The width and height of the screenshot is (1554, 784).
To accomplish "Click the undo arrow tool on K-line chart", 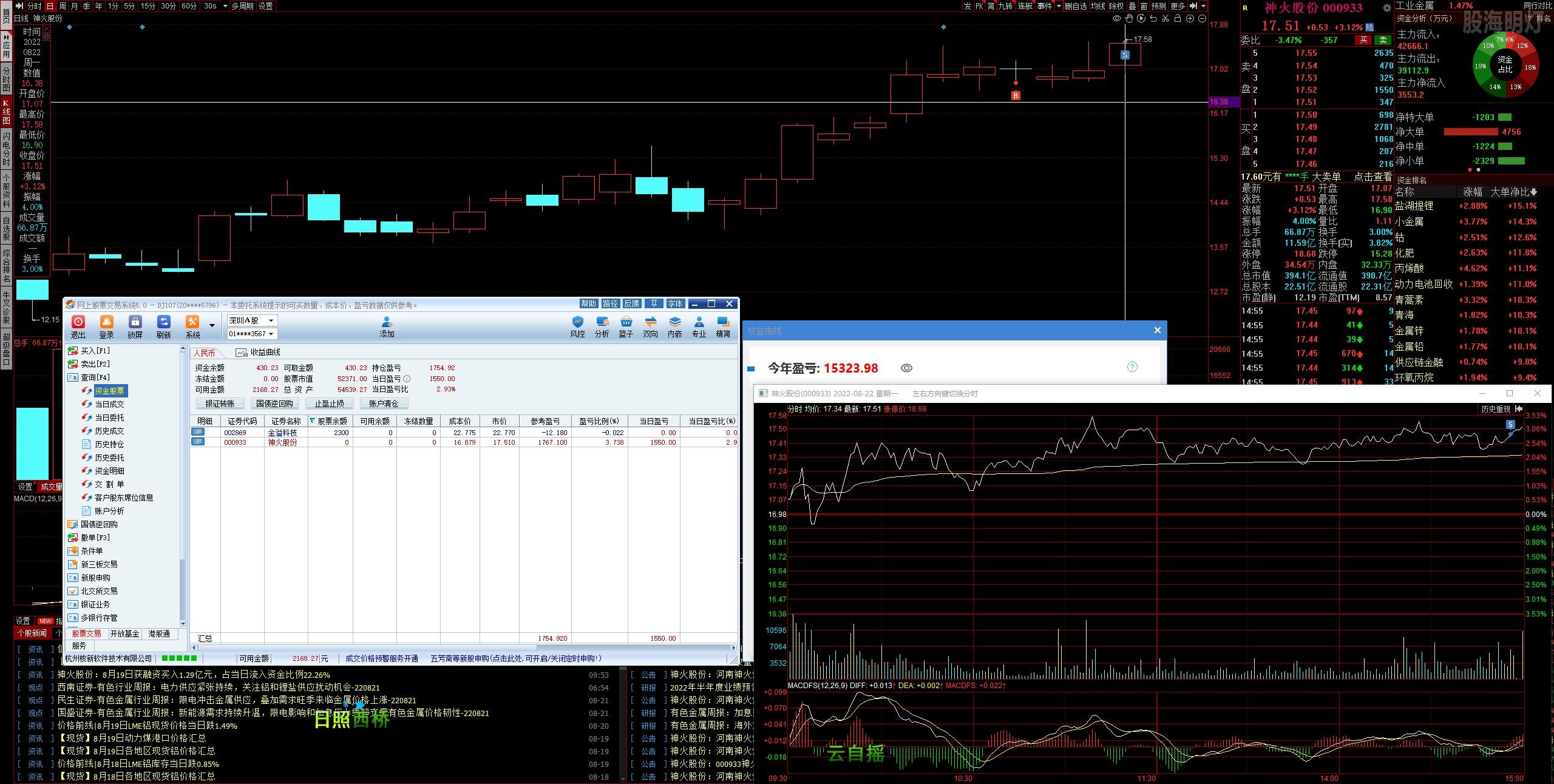I will pyautogui.click(x=1153, y=19).
